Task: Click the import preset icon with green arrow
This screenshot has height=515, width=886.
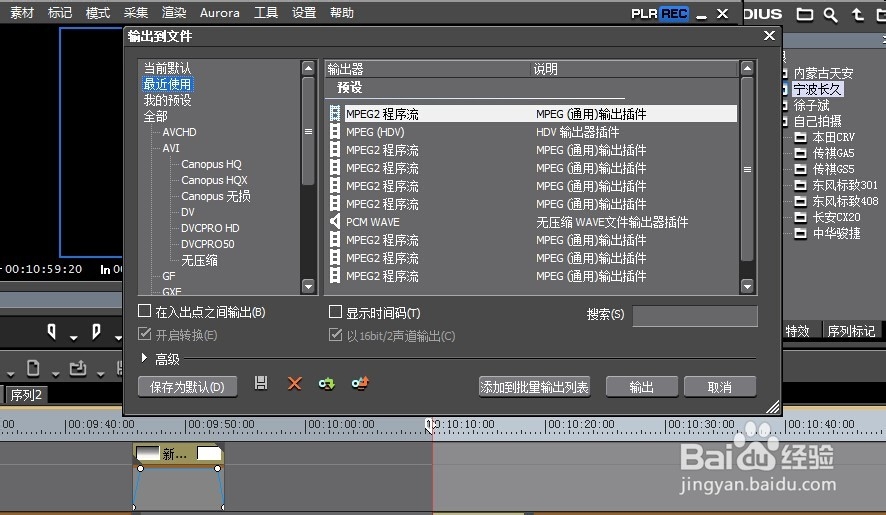Action: coord(327,384)
